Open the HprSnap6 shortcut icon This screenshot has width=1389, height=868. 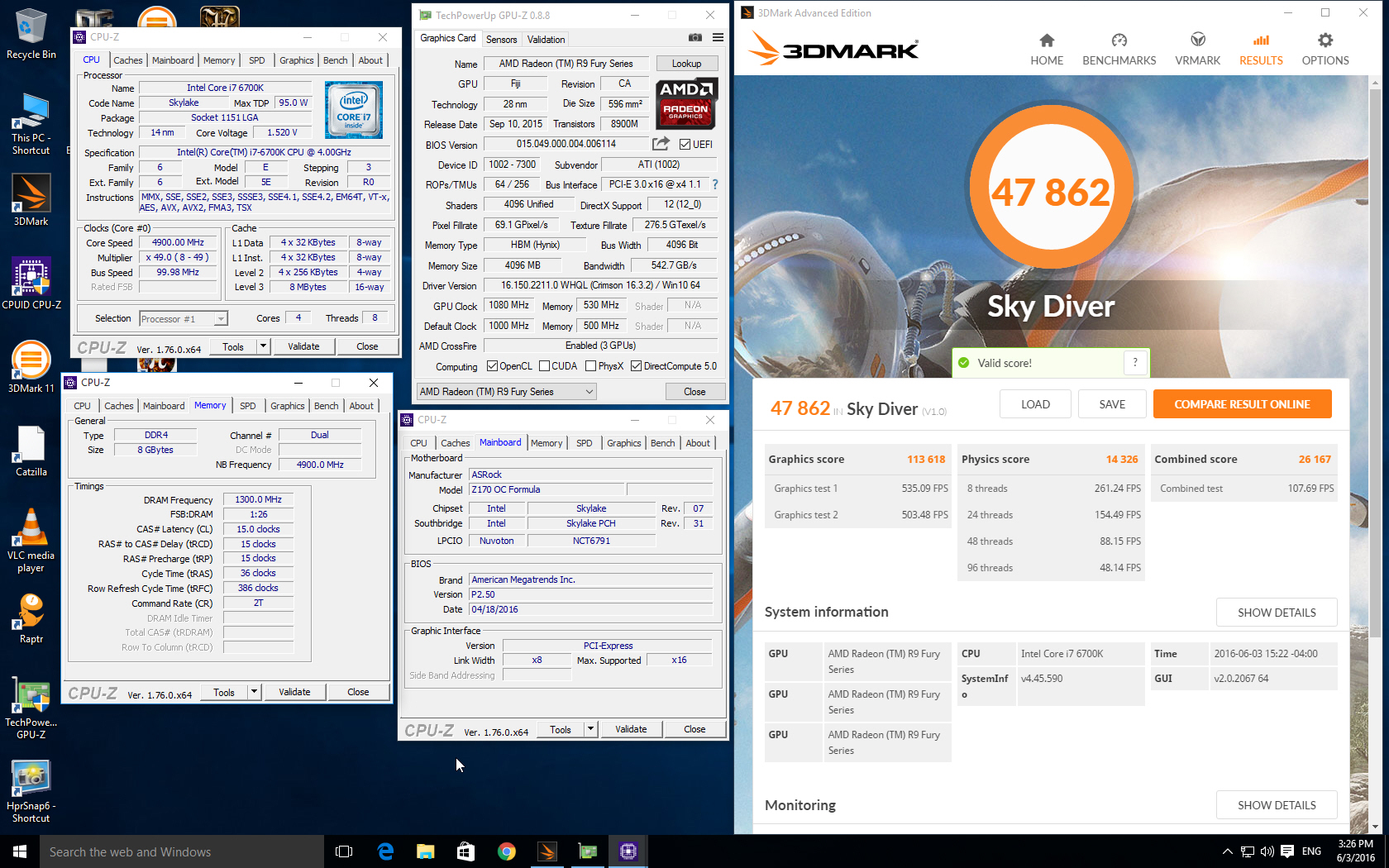31,792
